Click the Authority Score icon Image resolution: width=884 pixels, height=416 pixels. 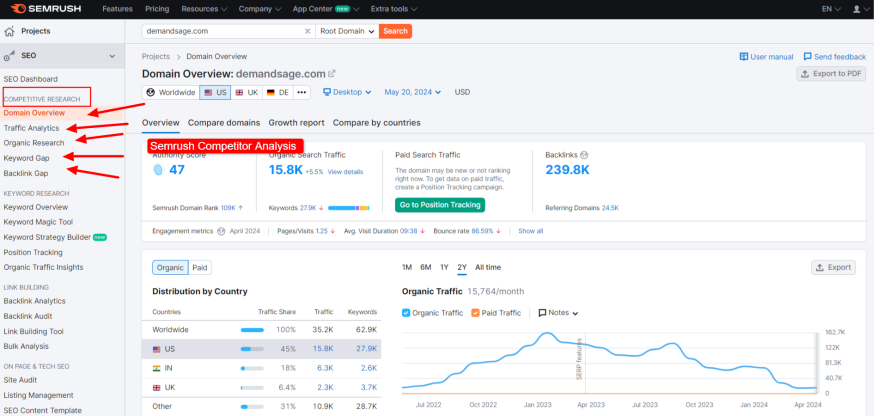pyautogui.click(x=158, y=170)
